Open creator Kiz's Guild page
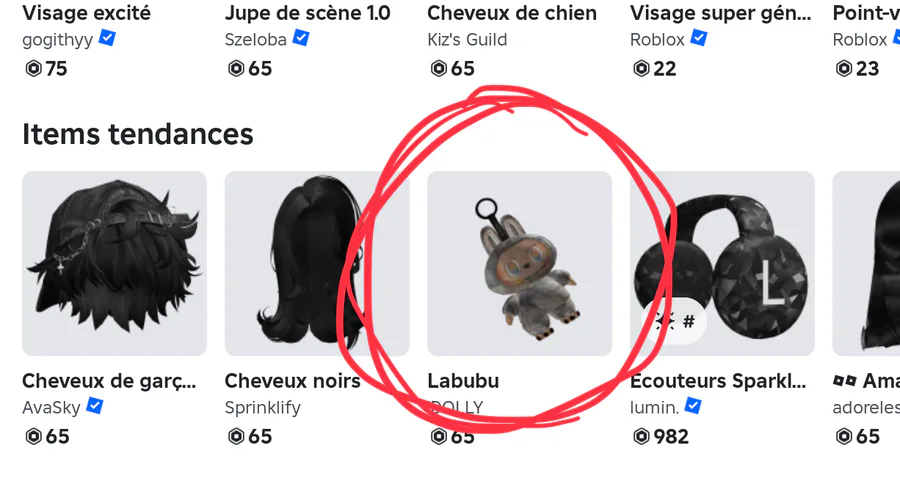900x484 pixels. (x=467, y=40)
